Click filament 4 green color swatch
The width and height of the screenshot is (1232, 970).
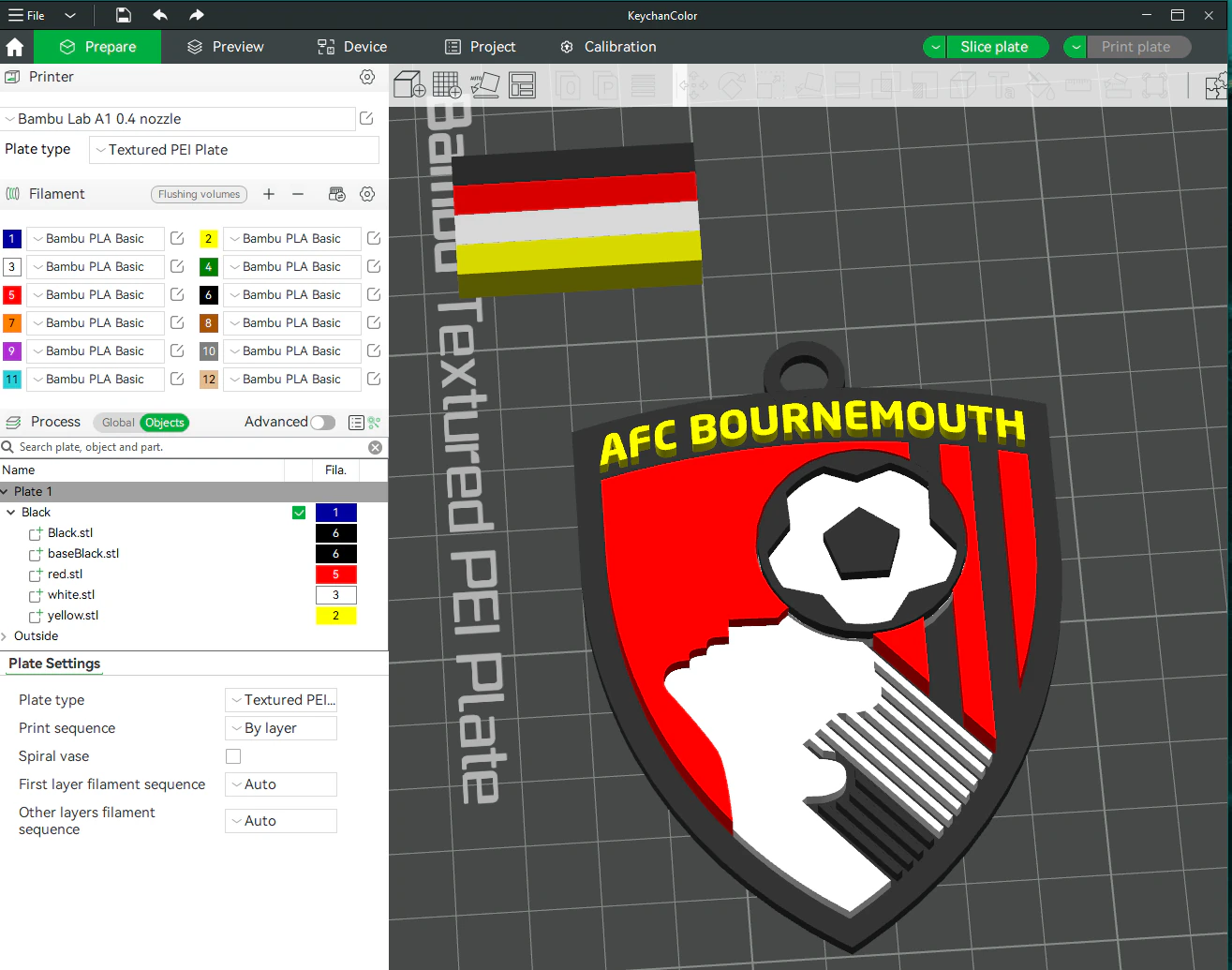209,266
